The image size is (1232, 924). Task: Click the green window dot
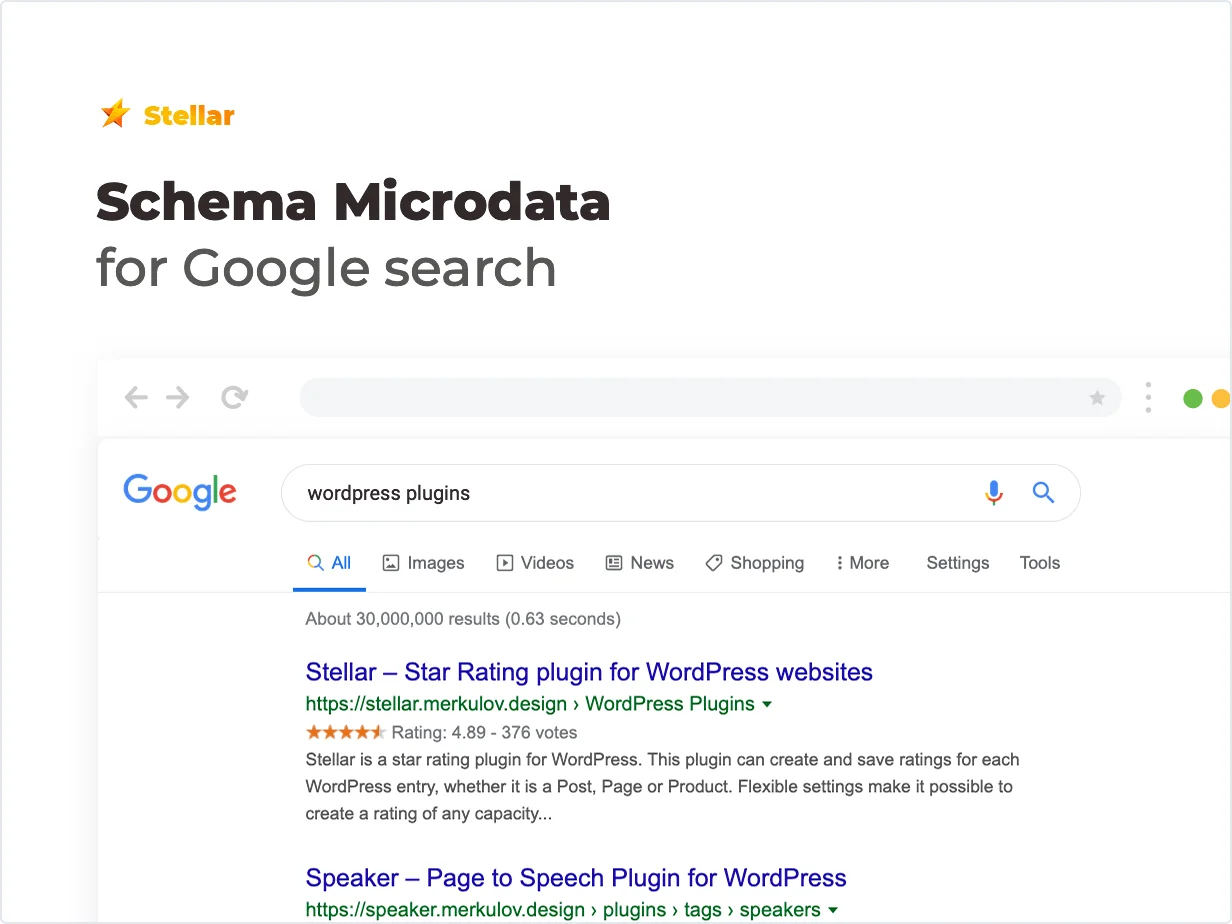(x=1192, y=398)
